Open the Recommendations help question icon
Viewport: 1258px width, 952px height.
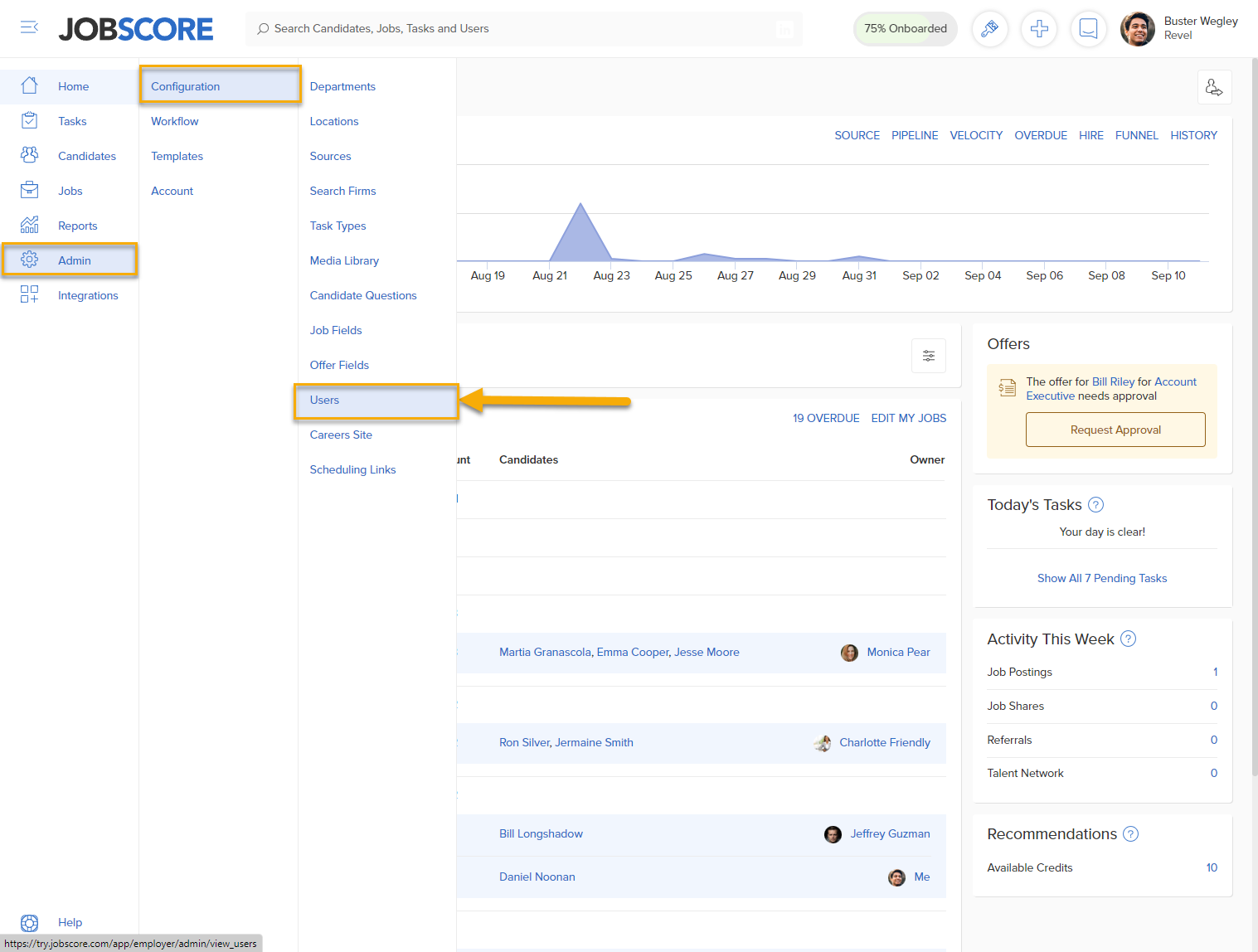click(1130, 833)
